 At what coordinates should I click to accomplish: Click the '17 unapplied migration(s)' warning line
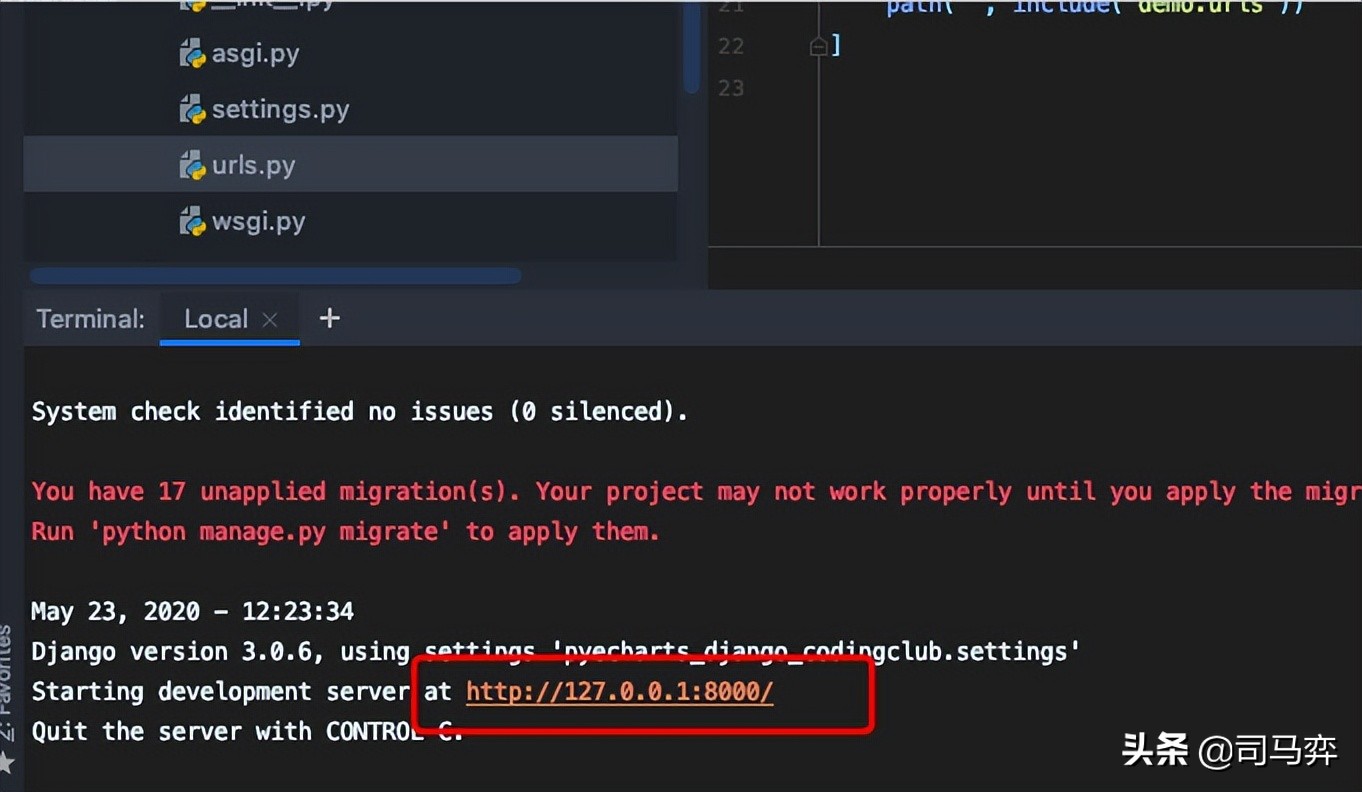coord(696,491)
